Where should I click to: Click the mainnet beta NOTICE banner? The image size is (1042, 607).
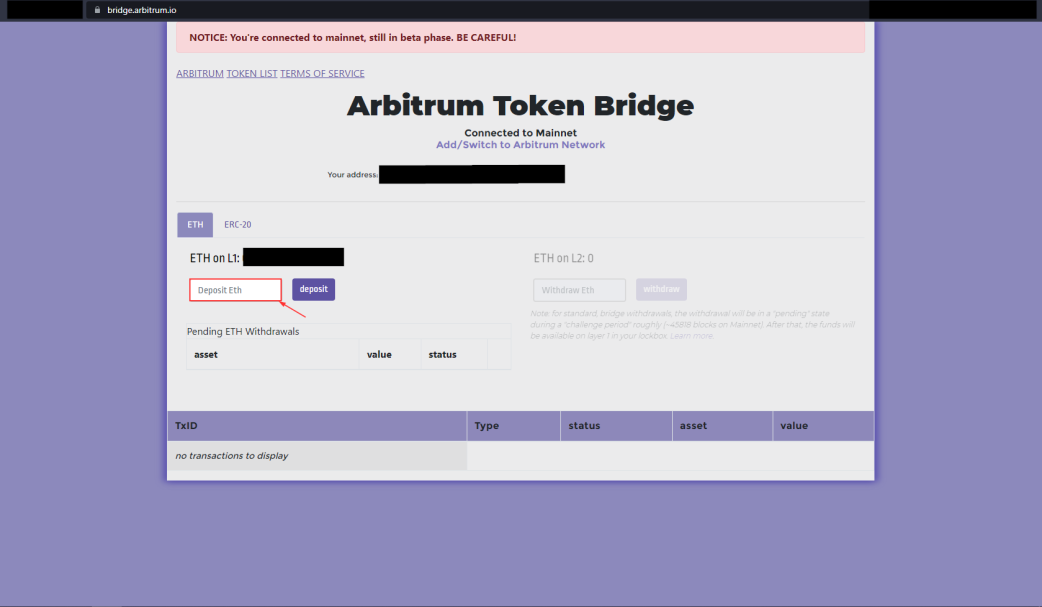[x=520, y=37]
